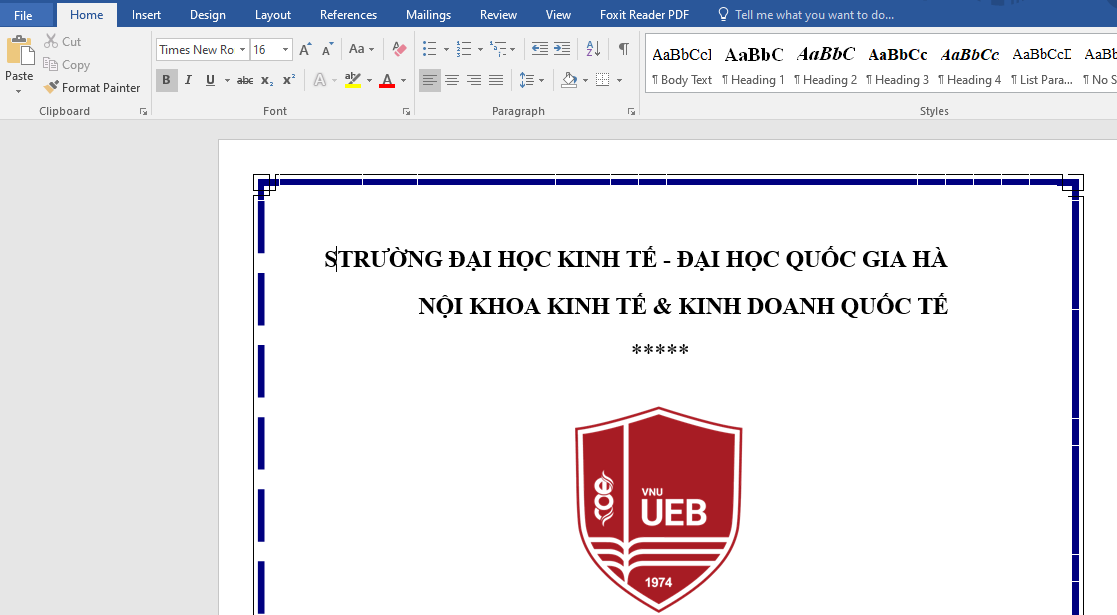
Task: Align text to the right
Action: tap(474, 81)
